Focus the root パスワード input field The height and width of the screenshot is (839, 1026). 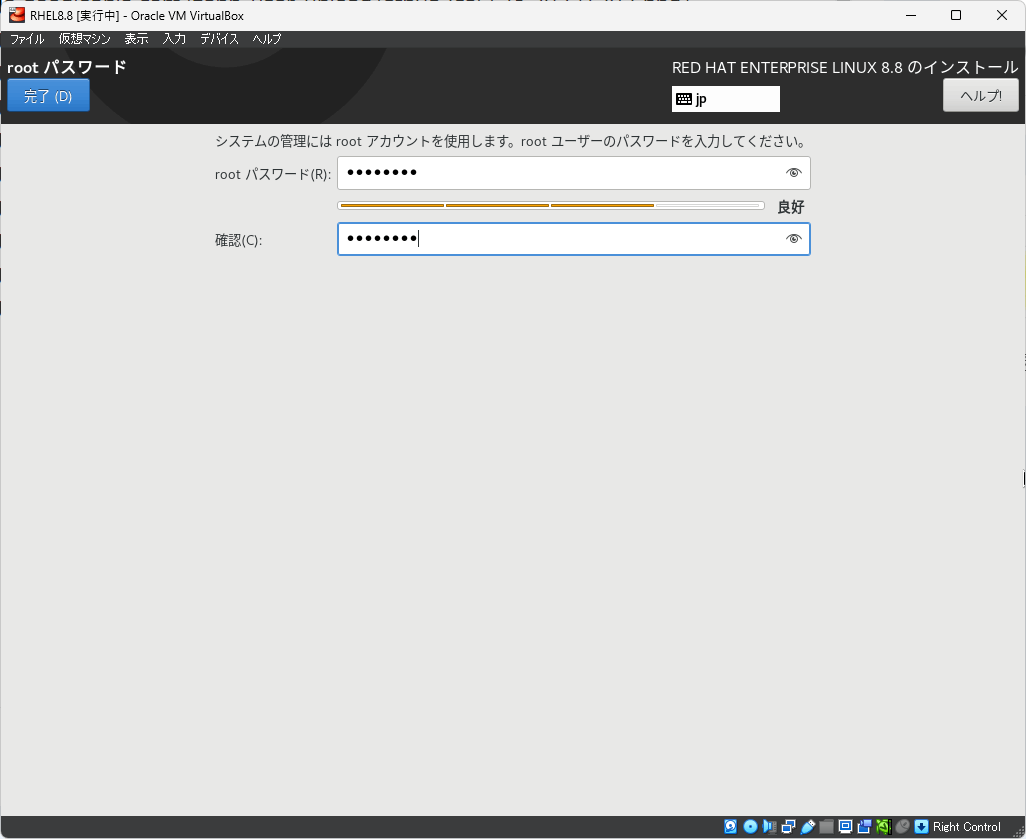point(574,173)
